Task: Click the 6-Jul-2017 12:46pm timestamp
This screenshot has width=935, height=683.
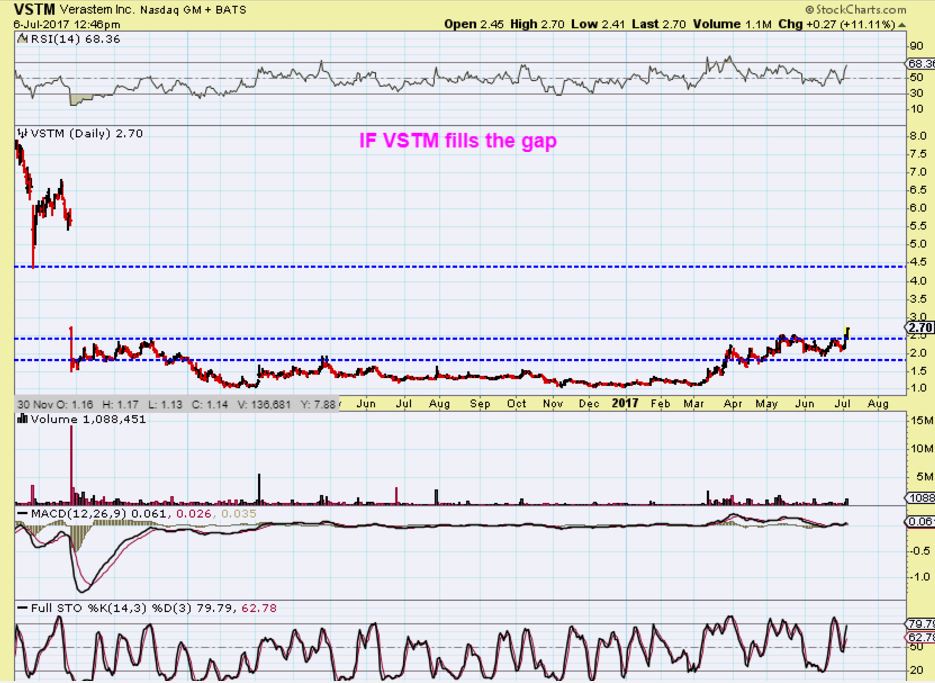Action: click(x=67, y=24)
